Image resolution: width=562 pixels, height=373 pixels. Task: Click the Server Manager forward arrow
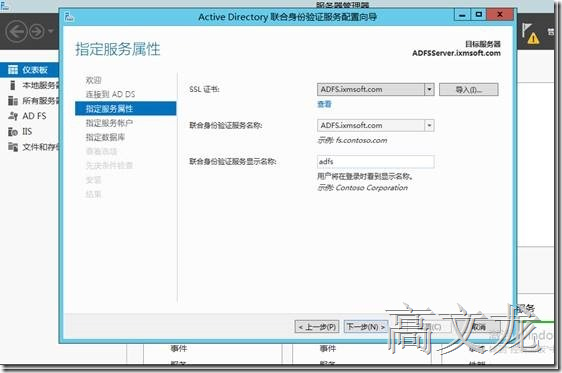pos(37,32)
